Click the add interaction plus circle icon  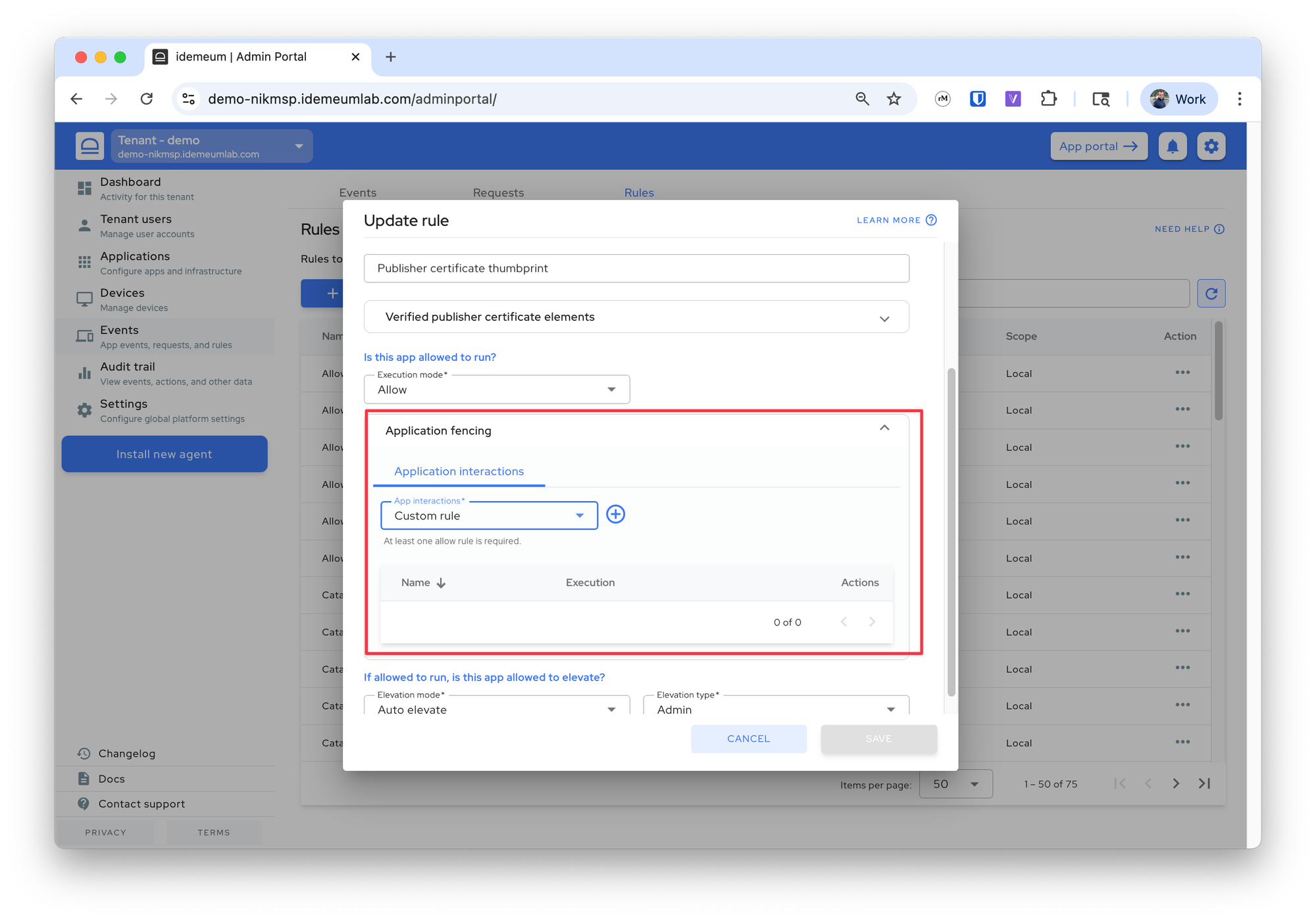pos(615,514)
